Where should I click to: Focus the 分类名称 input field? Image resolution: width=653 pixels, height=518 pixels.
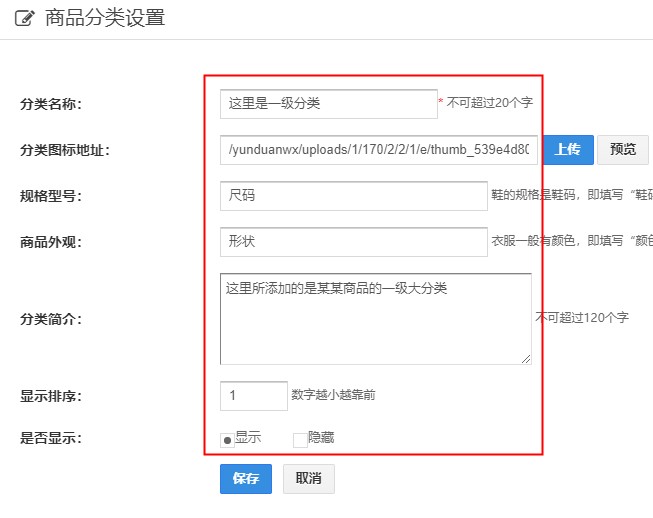click(328, 103)
